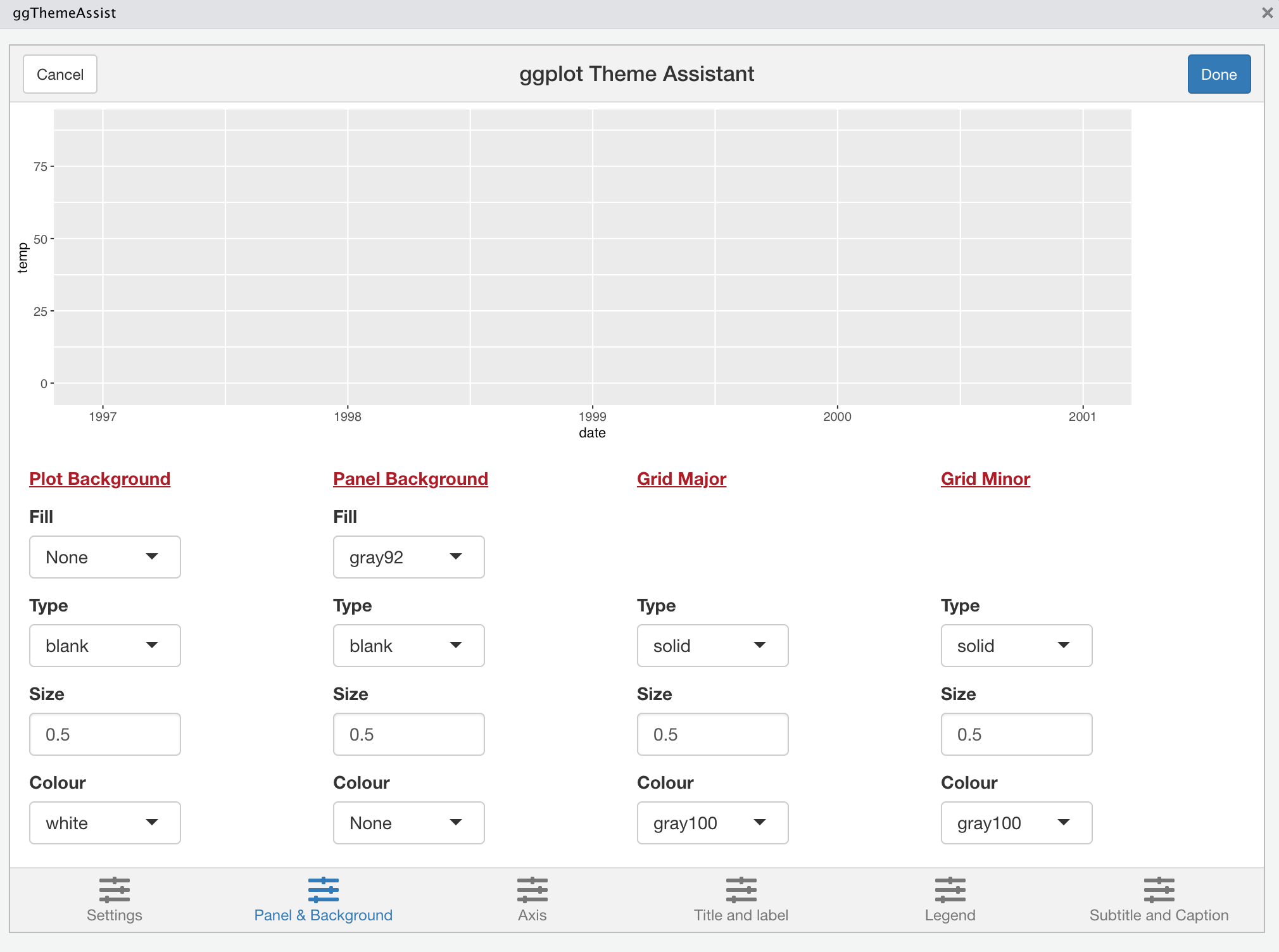Expand Grid Minor Type dropdown

point(1017,646)
